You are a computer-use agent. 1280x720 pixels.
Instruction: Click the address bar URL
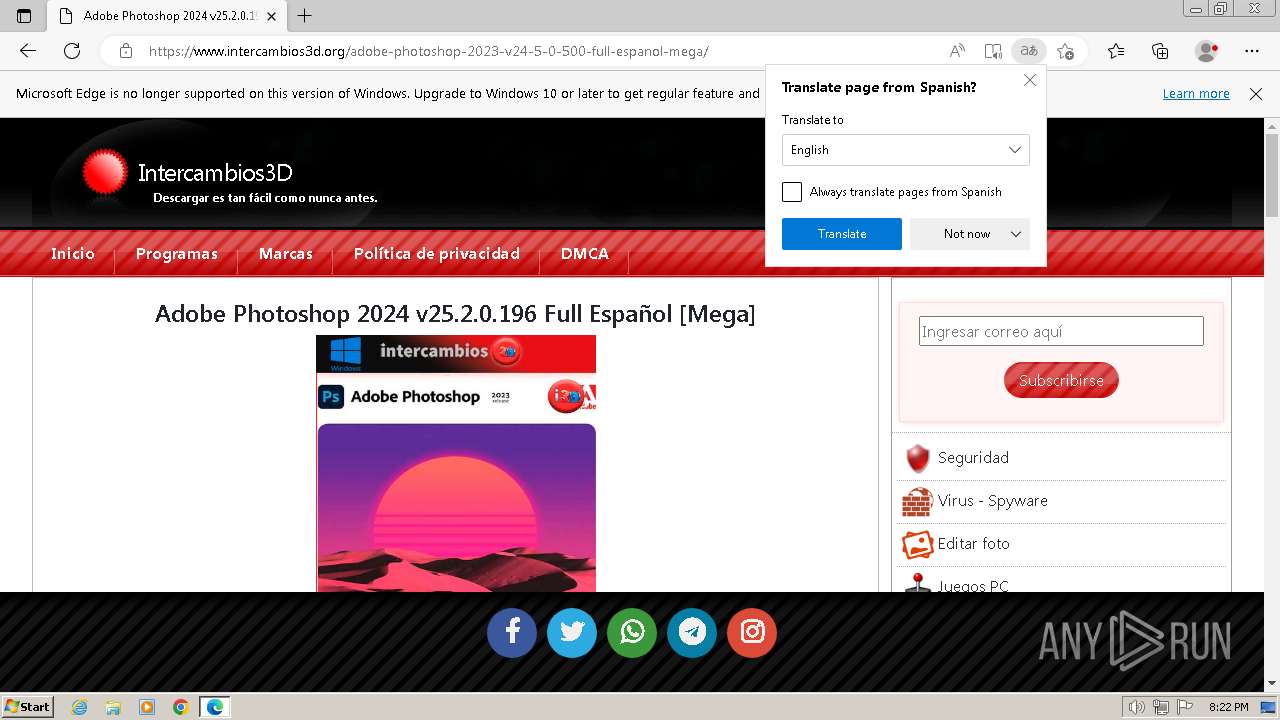(x=428, y=51)
